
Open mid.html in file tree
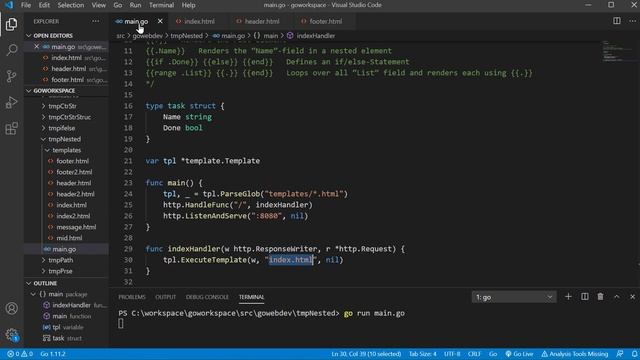coord(69,238)
